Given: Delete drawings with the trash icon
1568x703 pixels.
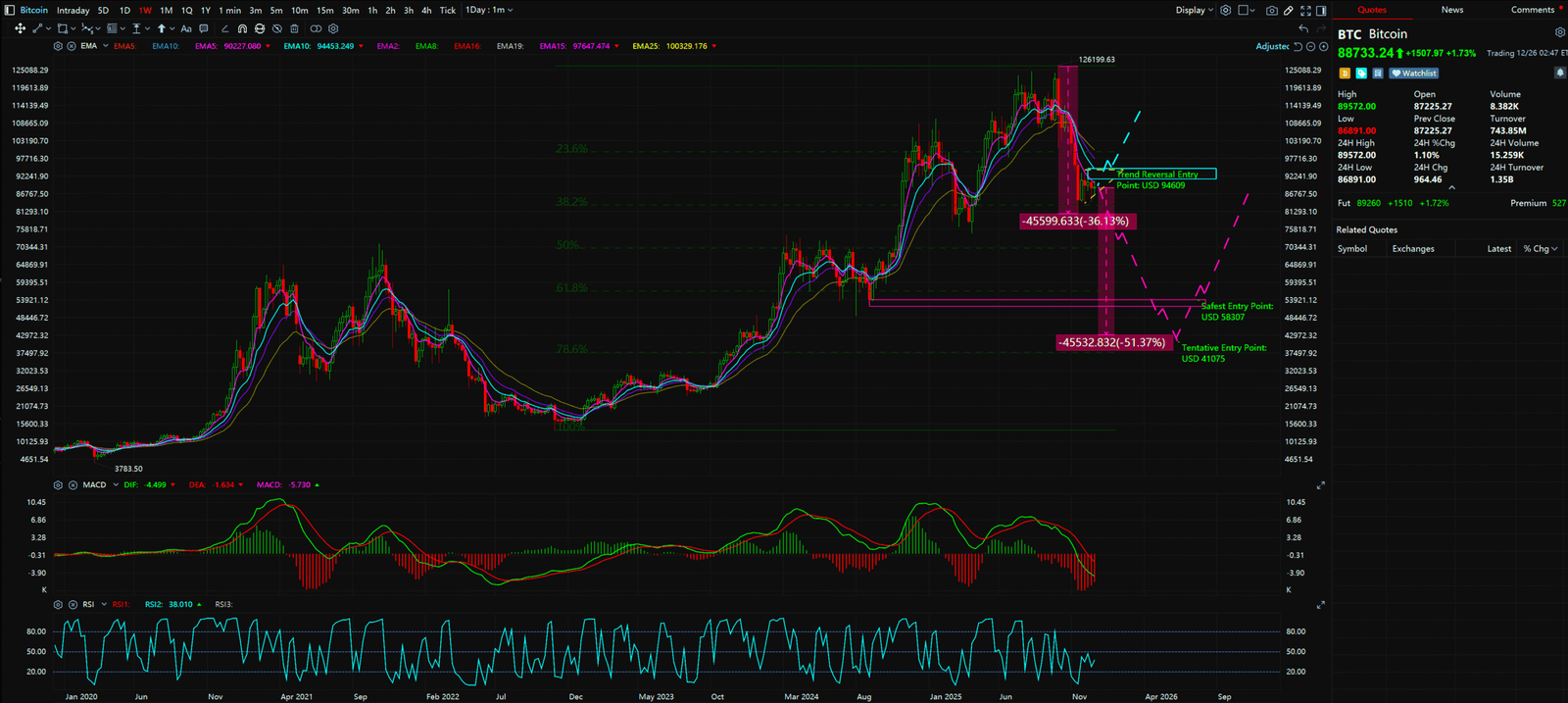Looking at the screenshot, I should (294, 28).
